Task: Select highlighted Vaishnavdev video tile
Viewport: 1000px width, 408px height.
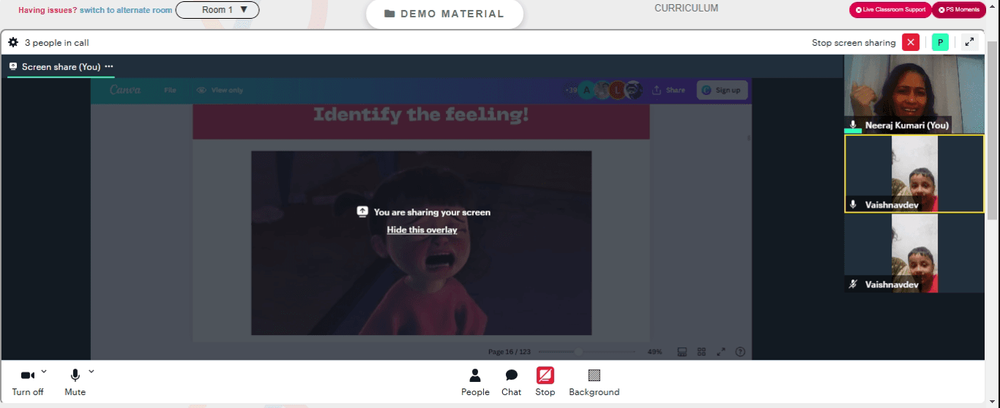Action: point(914,173)
